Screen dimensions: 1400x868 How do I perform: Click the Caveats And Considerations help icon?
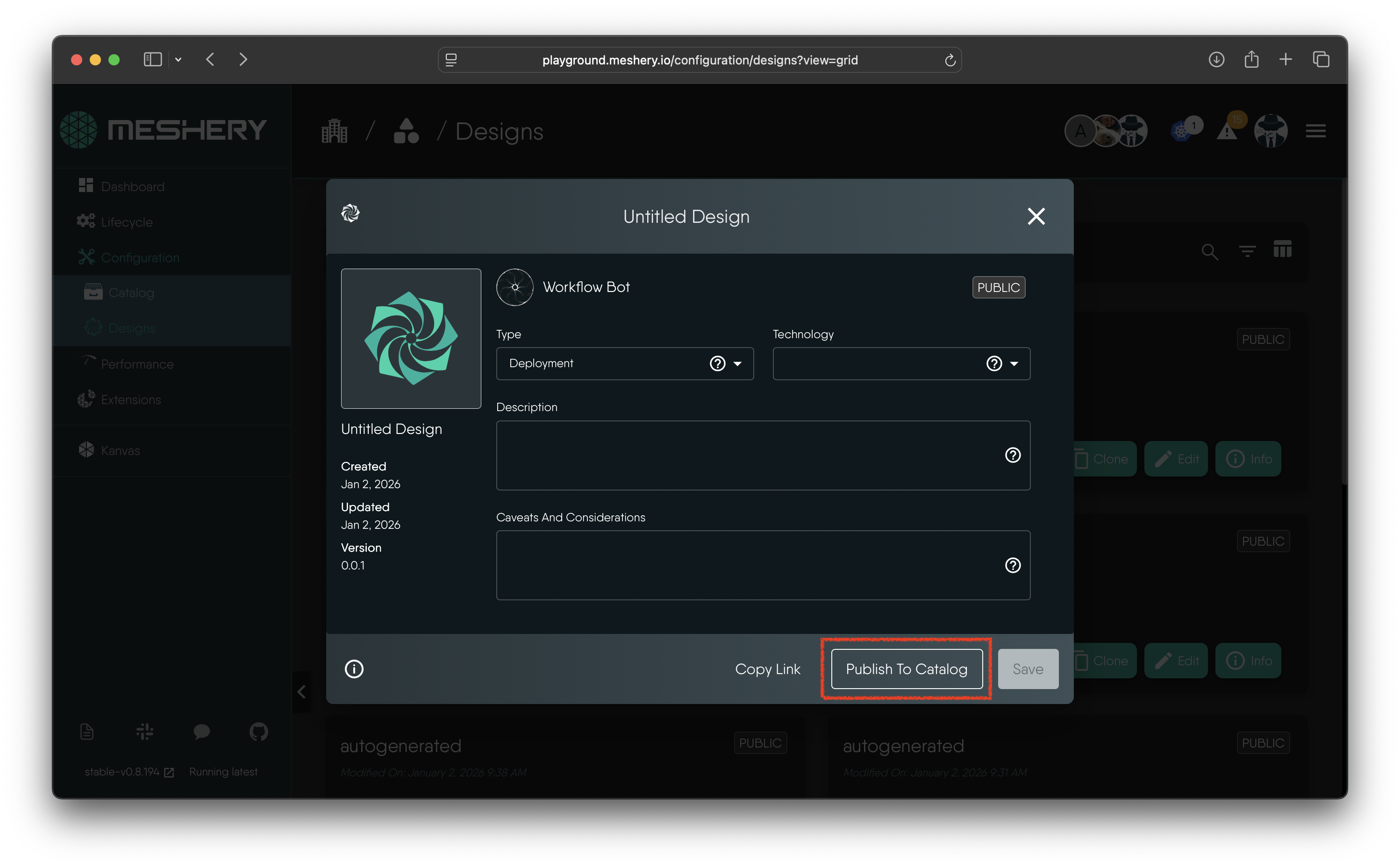coord(1013,565)
